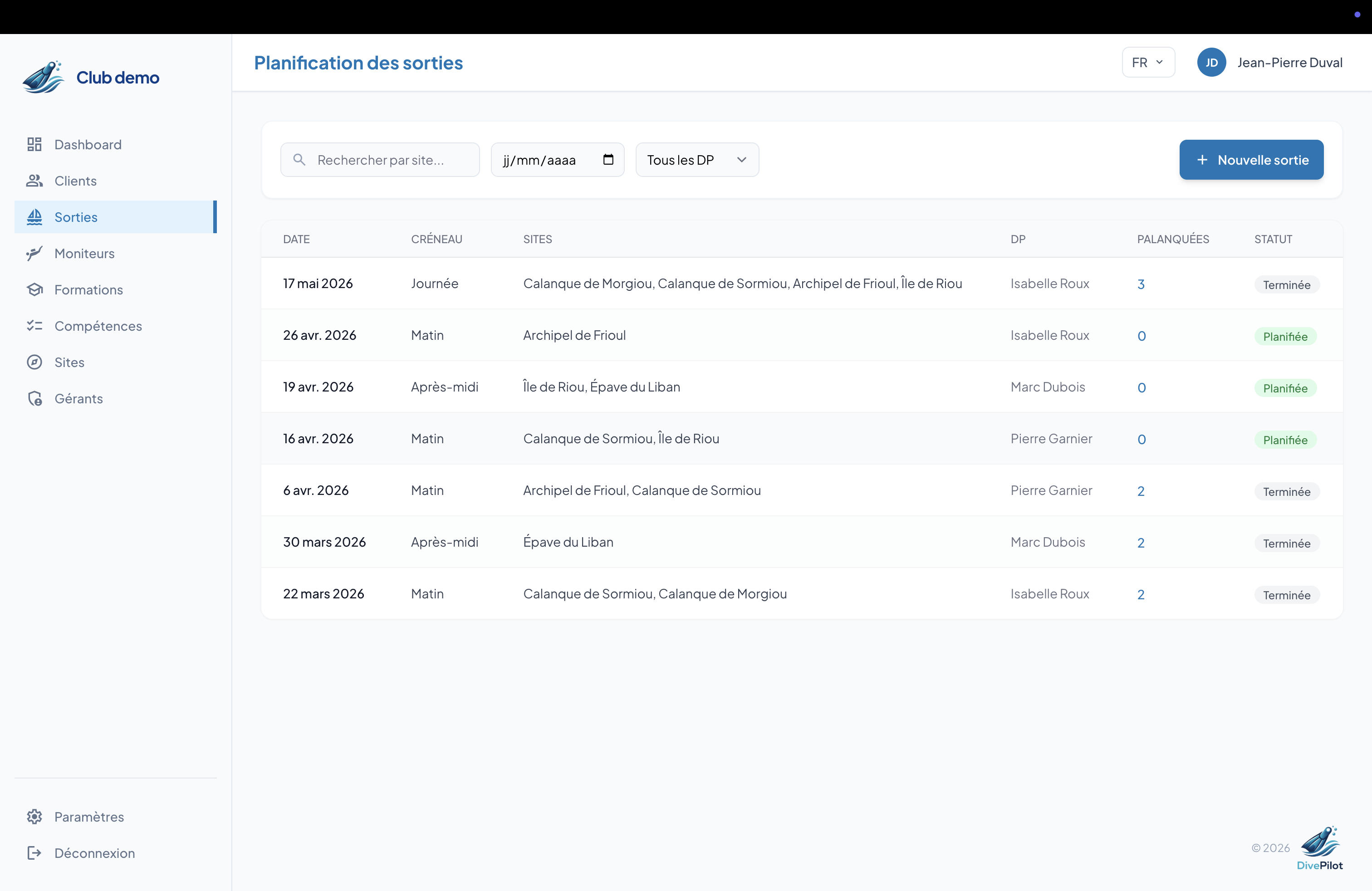This screenshot has height=891, width=1372.
Task: Open palanquées count 3 for 17 mai
Action: 1141,284
